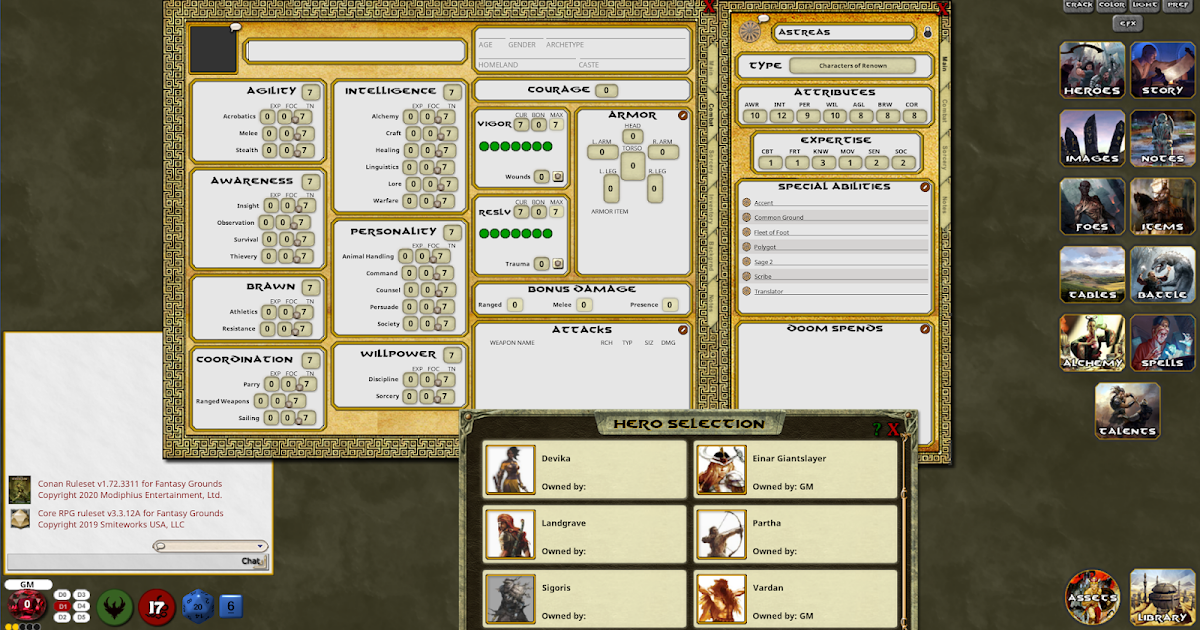Click the lock icon beside Astreas name
The image size is (1200, 630).
pos(927,33)
